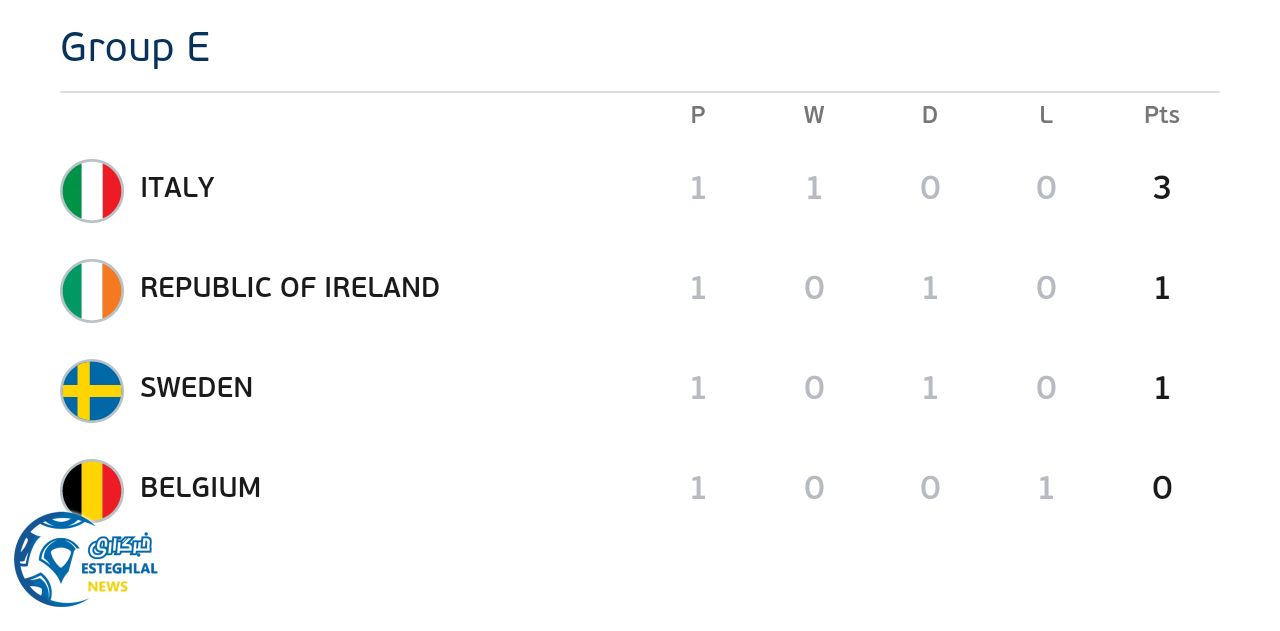Image resolution: width=1280 pixels, height=631 pixels.
Task: Click Republic of Ireland's points value
Action: click(1162, 288)
